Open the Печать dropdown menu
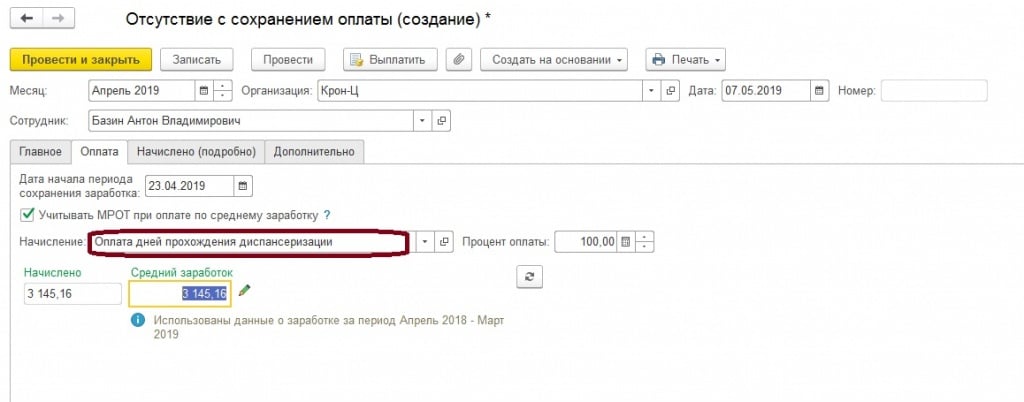 686,59
